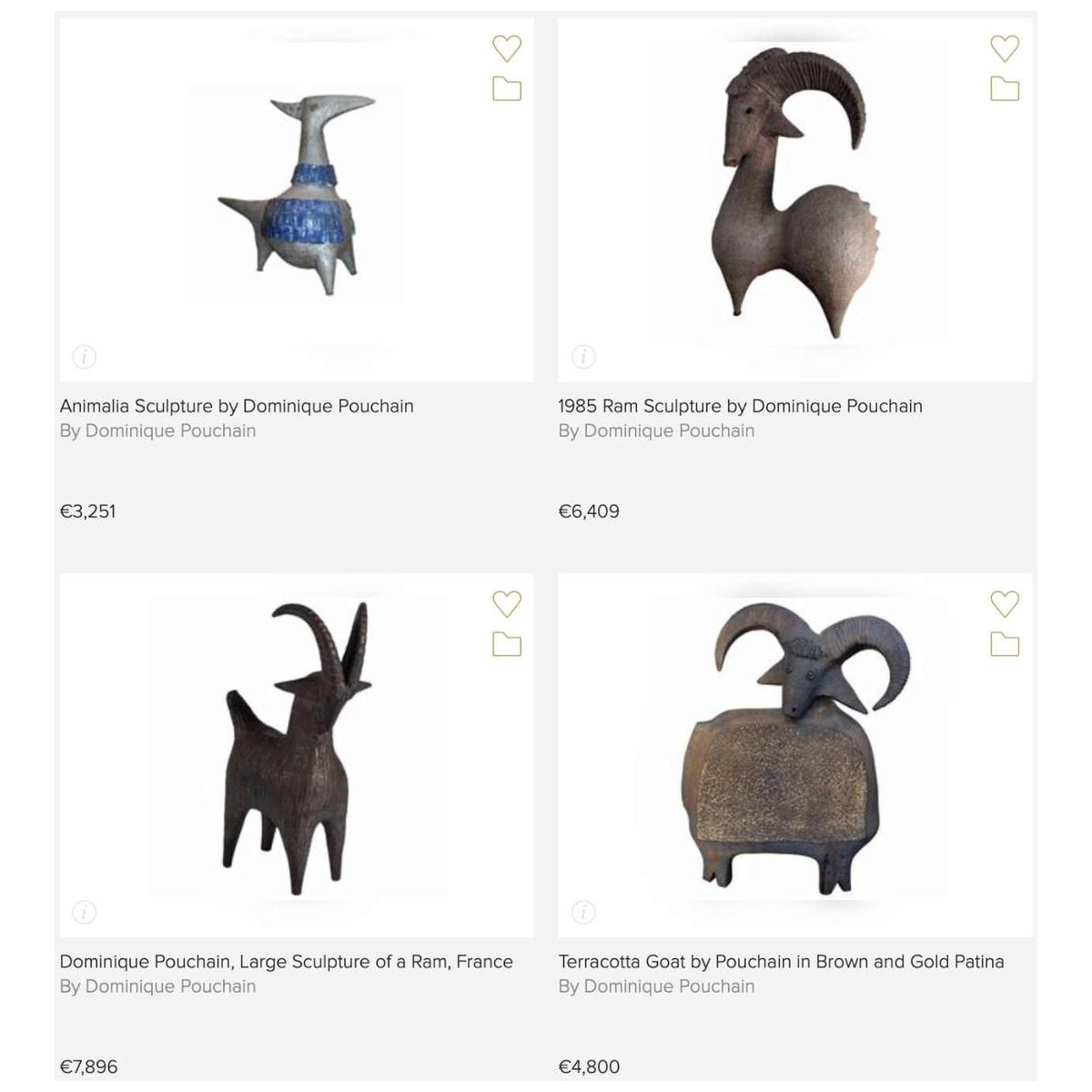Show info for the 1985 Ram Sculpture
1092x1092 pixels.
click(583, 357)
